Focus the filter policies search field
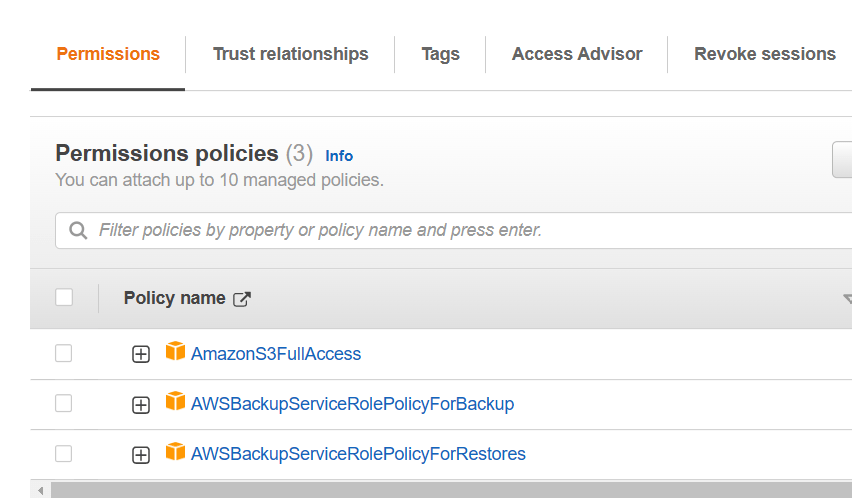Viewport: 852px width, 498px height. (460, 231)
